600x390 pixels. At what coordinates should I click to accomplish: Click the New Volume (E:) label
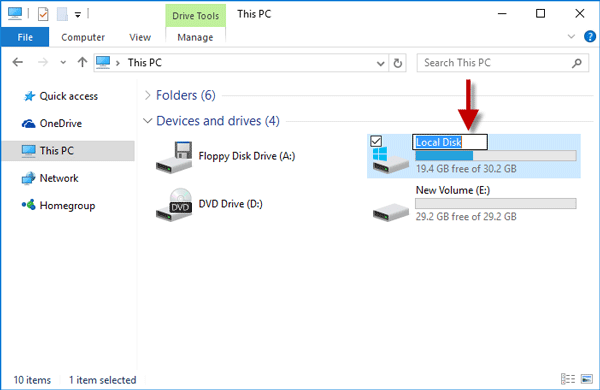coord(453,190)
